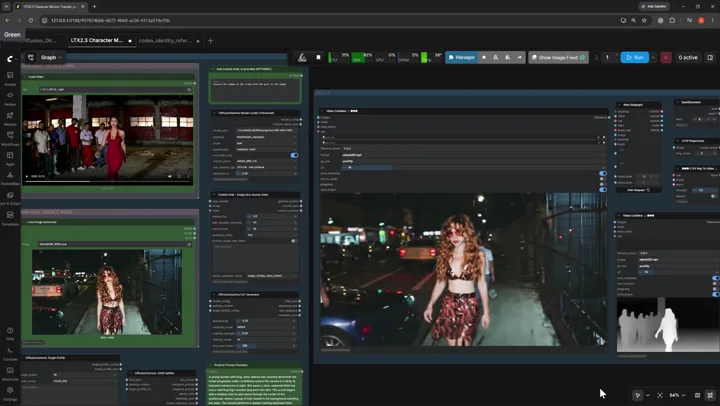Click Show Image Feed button
The width and height of the screenshot is (720, 406).
pos(558,57)
